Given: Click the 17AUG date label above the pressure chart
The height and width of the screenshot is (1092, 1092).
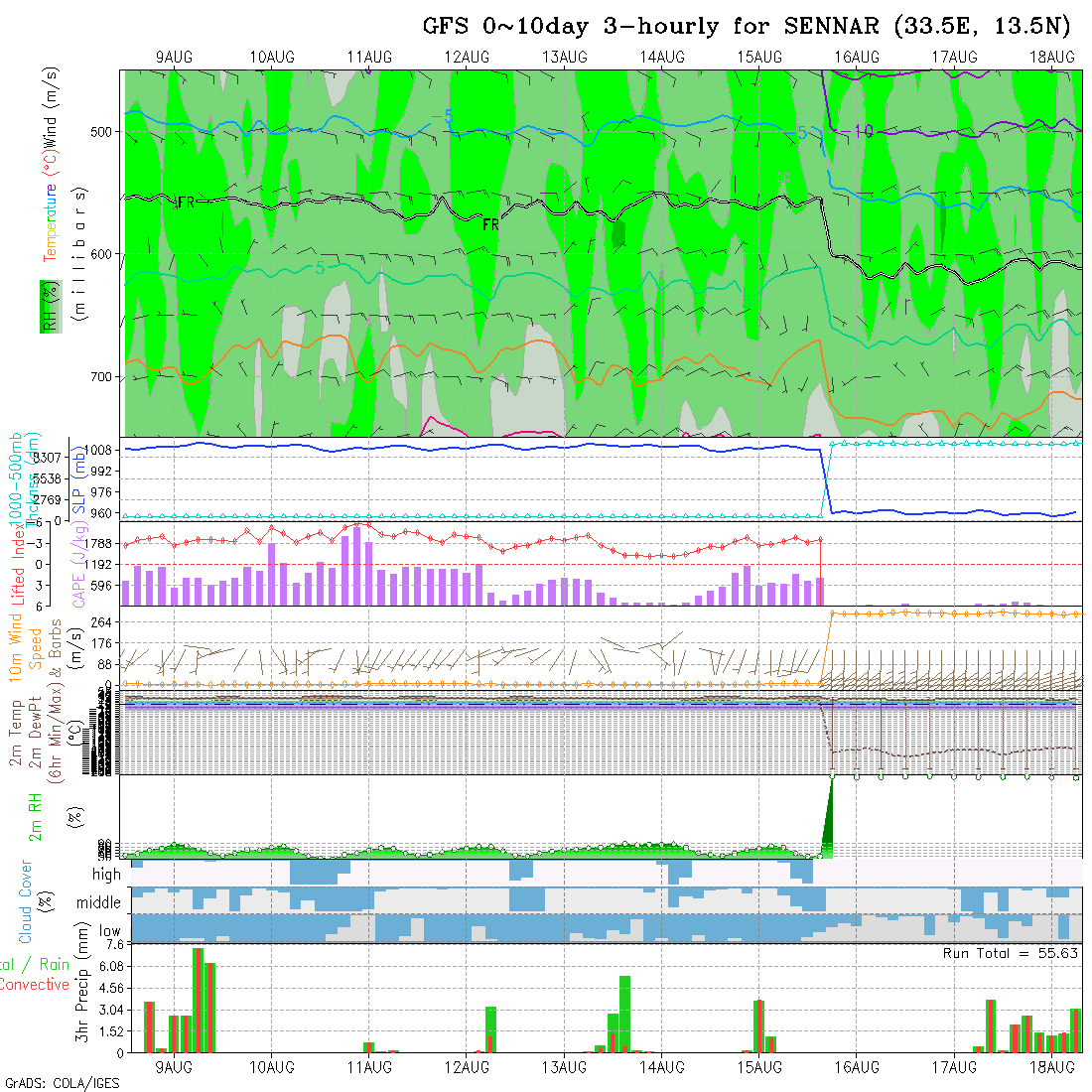Looking at the screenshot, I should point(955,58).
